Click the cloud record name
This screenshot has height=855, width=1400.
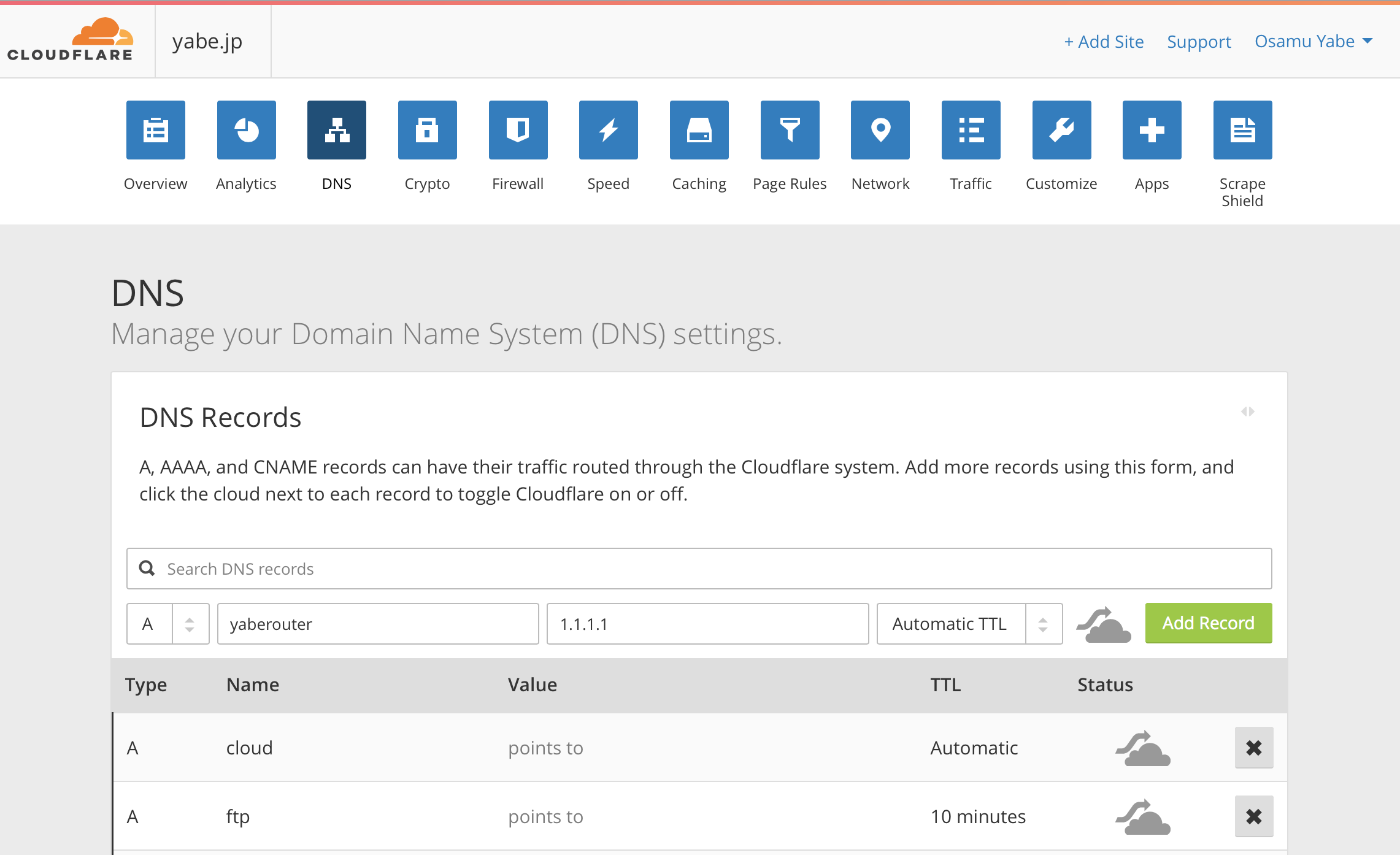tap(250, 748)
